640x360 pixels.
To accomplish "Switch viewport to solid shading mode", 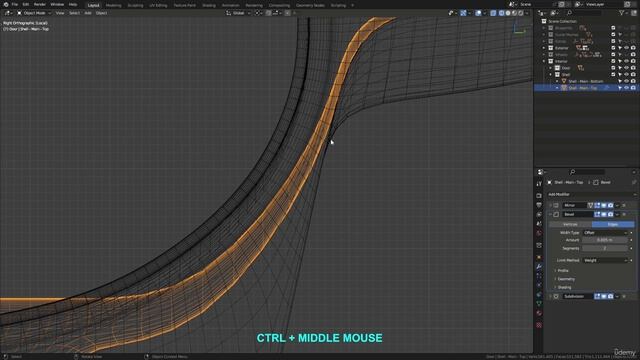I will coord(508,13).
